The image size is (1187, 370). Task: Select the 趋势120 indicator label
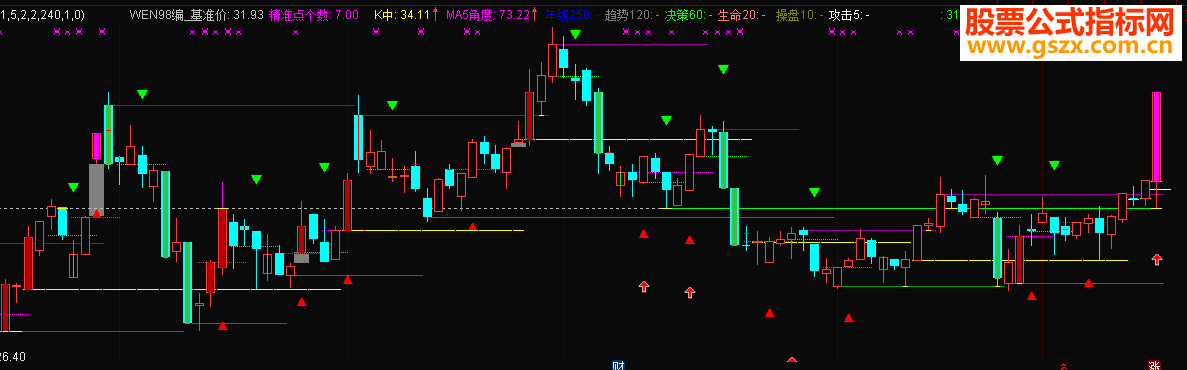[631, 14]
